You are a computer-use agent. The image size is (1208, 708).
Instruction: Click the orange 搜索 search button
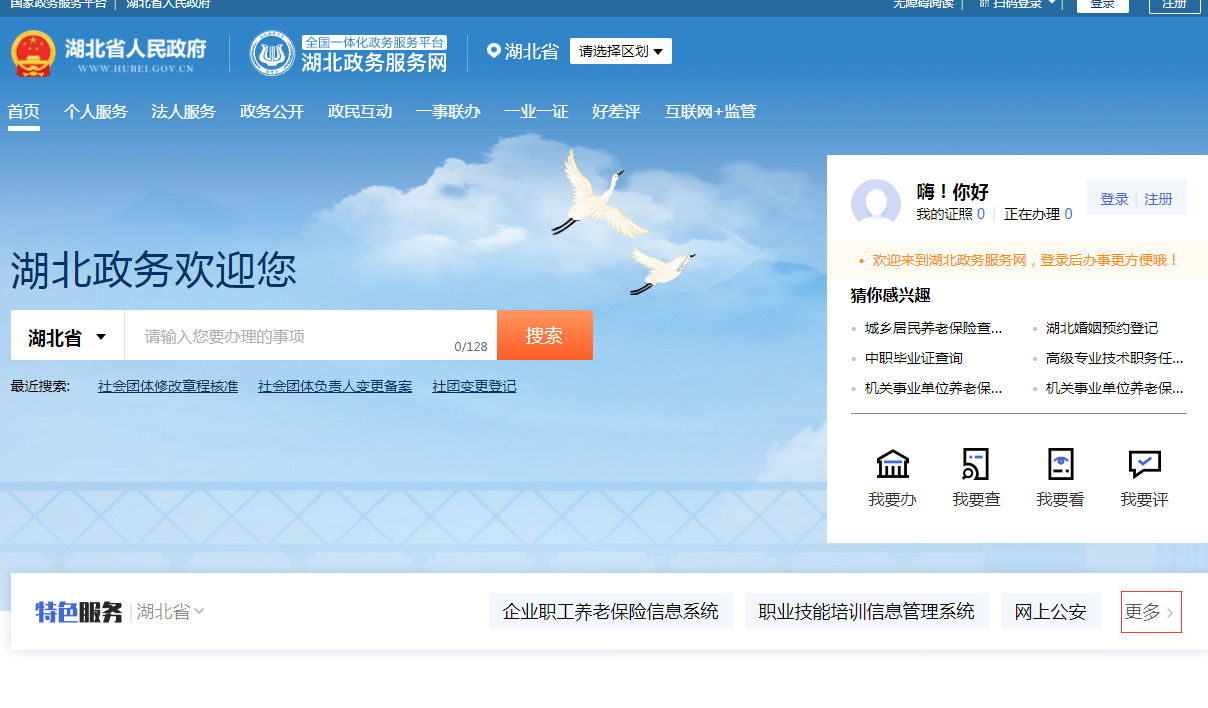tap(545, 336)
